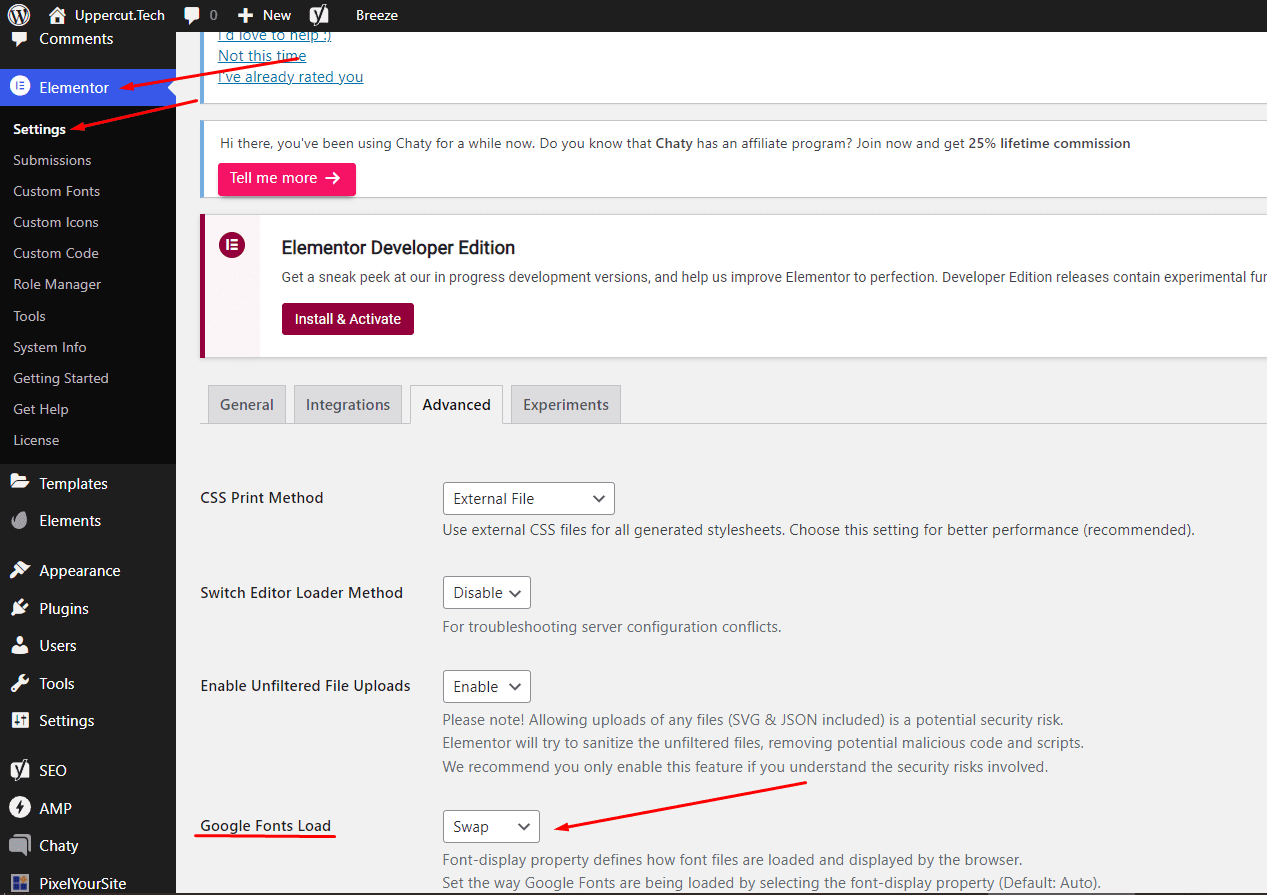Click the 'I've already rated you' link
This screenshot has width=1267, height=895.
(x=291, y=77)
